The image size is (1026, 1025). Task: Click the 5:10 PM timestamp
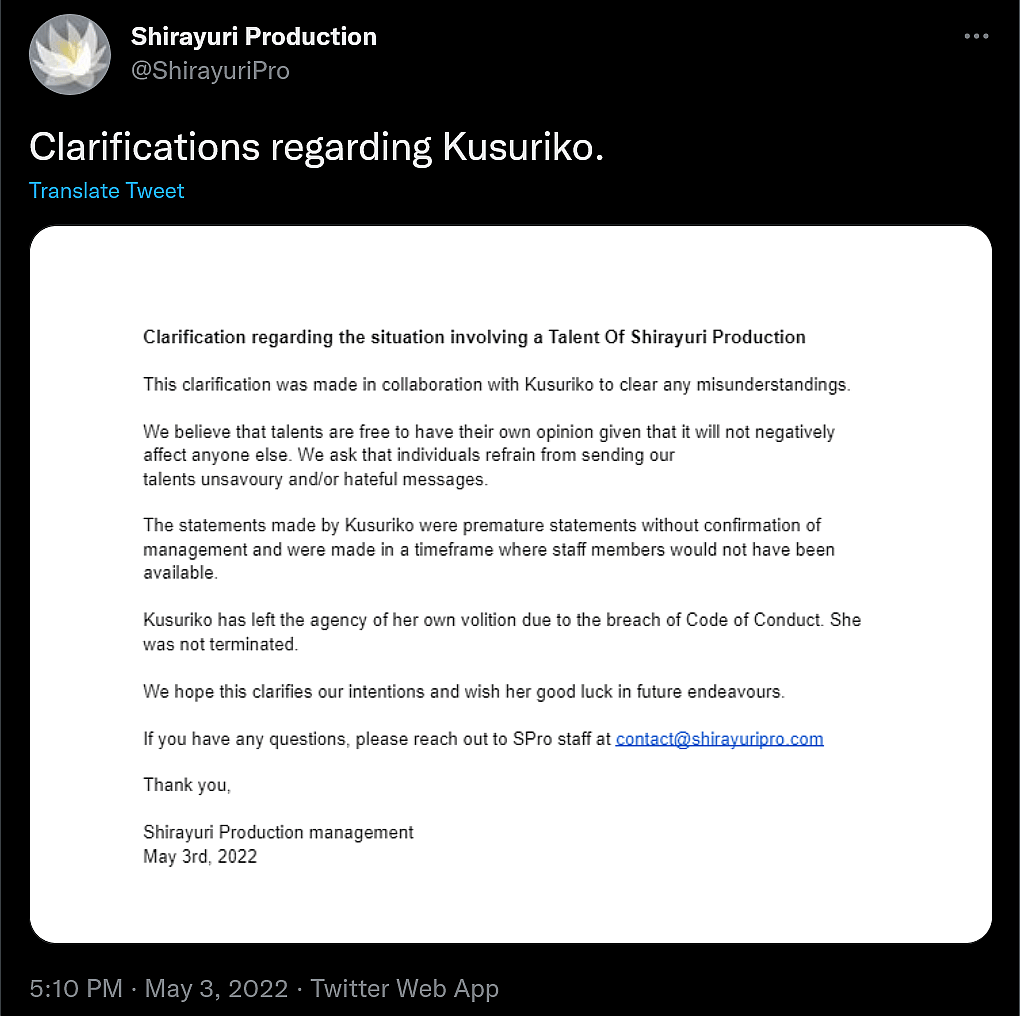click(x=76, y=989)
